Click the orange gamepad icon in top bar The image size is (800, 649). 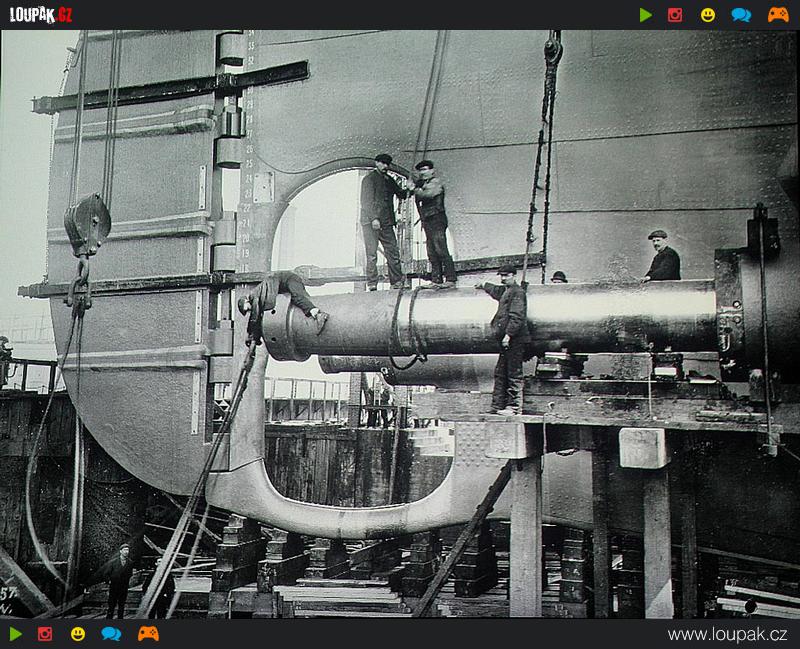(x=778, y=15)
